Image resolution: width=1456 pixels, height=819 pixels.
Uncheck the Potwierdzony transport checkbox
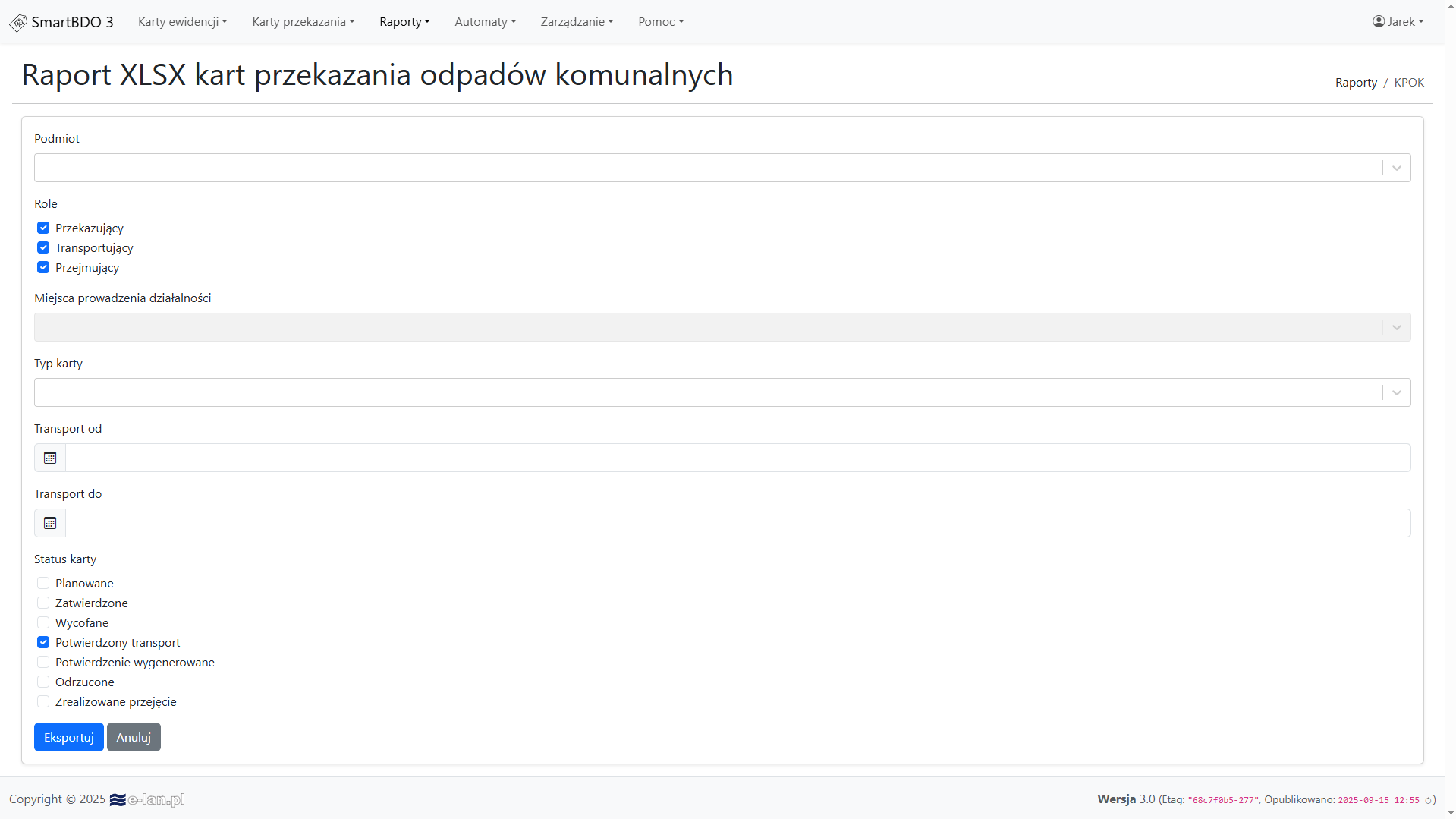click(43, 642)
